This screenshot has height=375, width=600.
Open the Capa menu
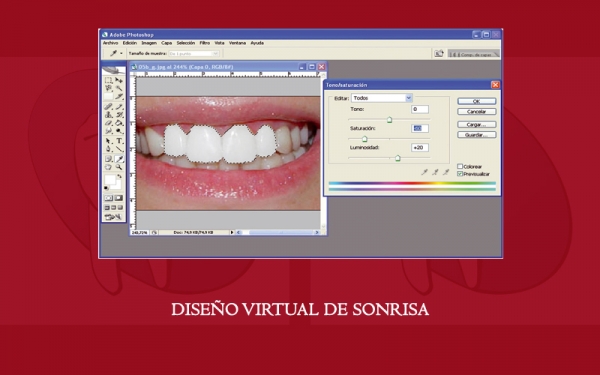tap(166, 43)
